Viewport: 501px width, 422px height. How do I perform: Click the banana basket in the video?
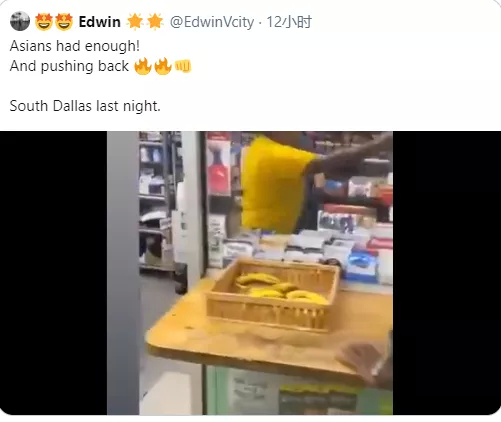[273, 294]
